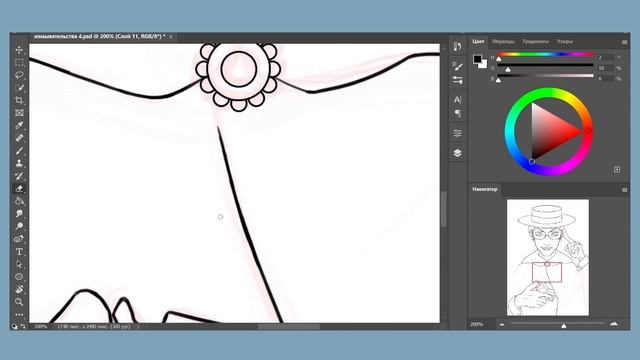
Task: Open the History panel icon
Action: pyautogui.click(x=457, y=47)
